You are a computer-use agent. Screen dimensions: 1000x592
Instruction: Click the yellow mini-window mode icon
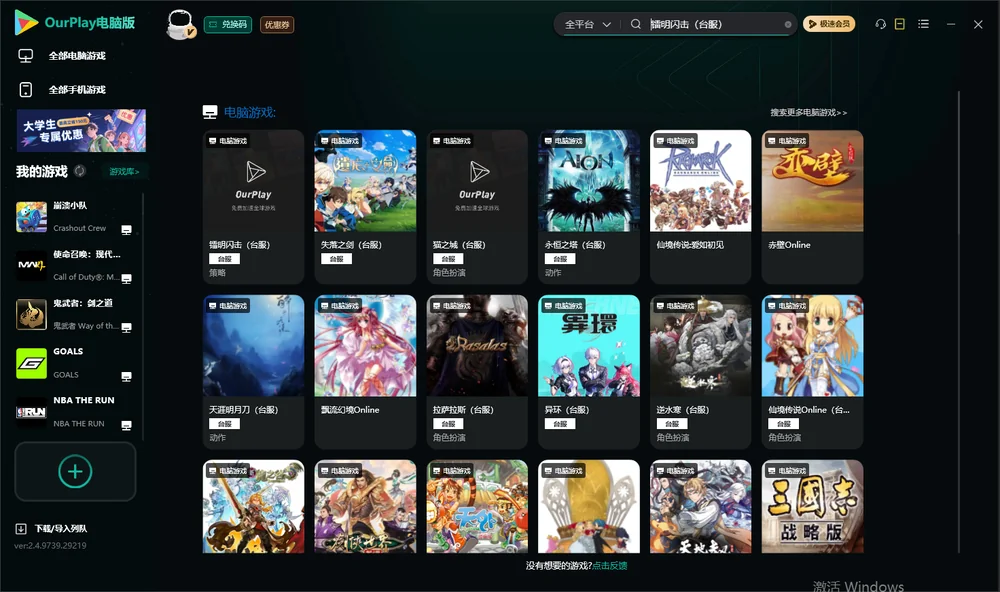tap(900, 24)
